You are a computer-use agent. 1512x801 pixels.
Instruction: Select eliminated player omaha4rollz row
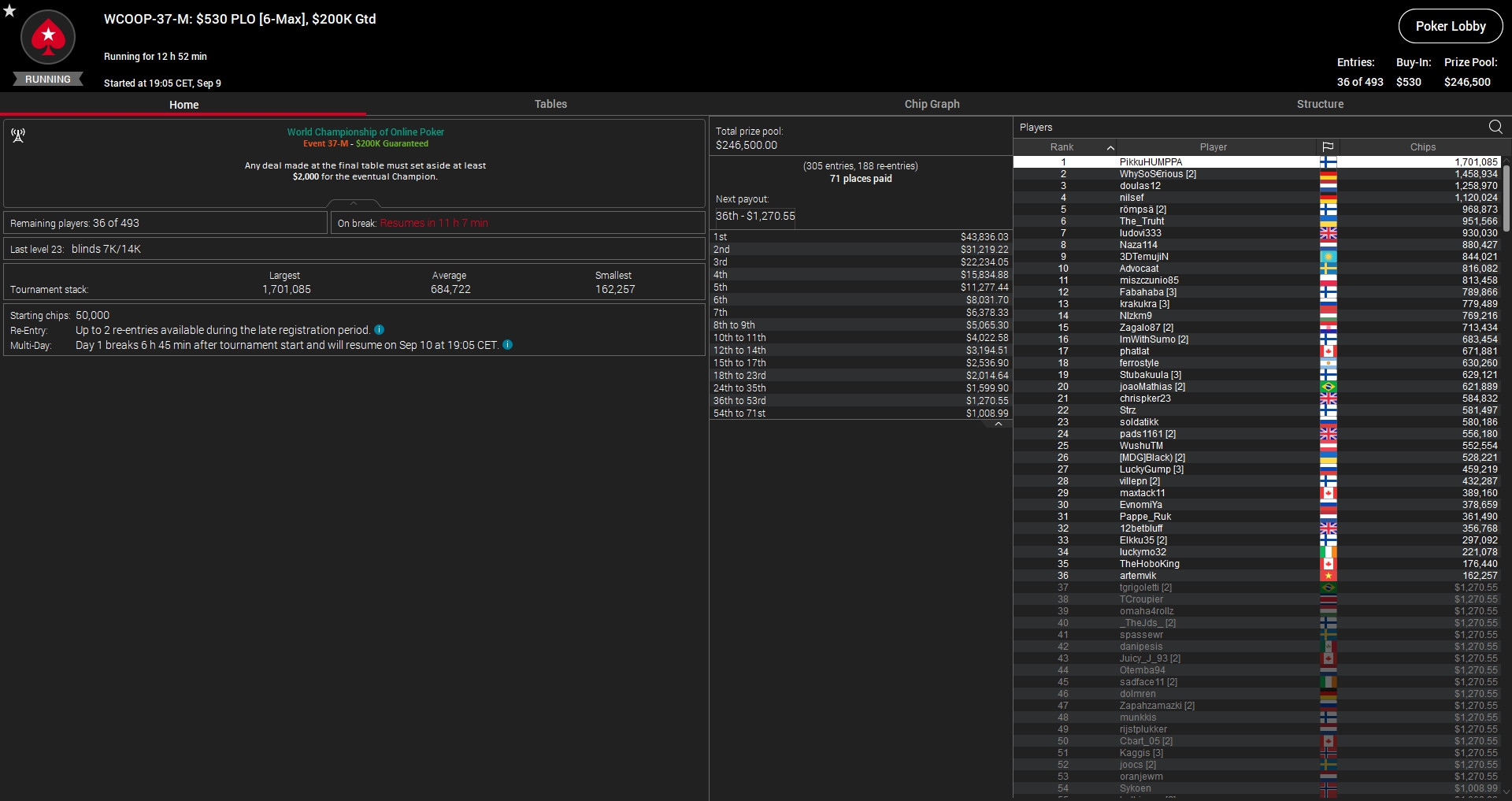(x=1257, y=611)
